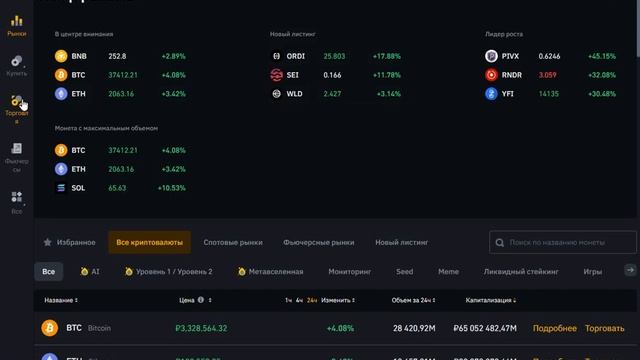This screenshot has height=360, width=640.
Task: Click BTC table capitalization ₽65 052 482,47M
Action: click(x=485, y=328)
